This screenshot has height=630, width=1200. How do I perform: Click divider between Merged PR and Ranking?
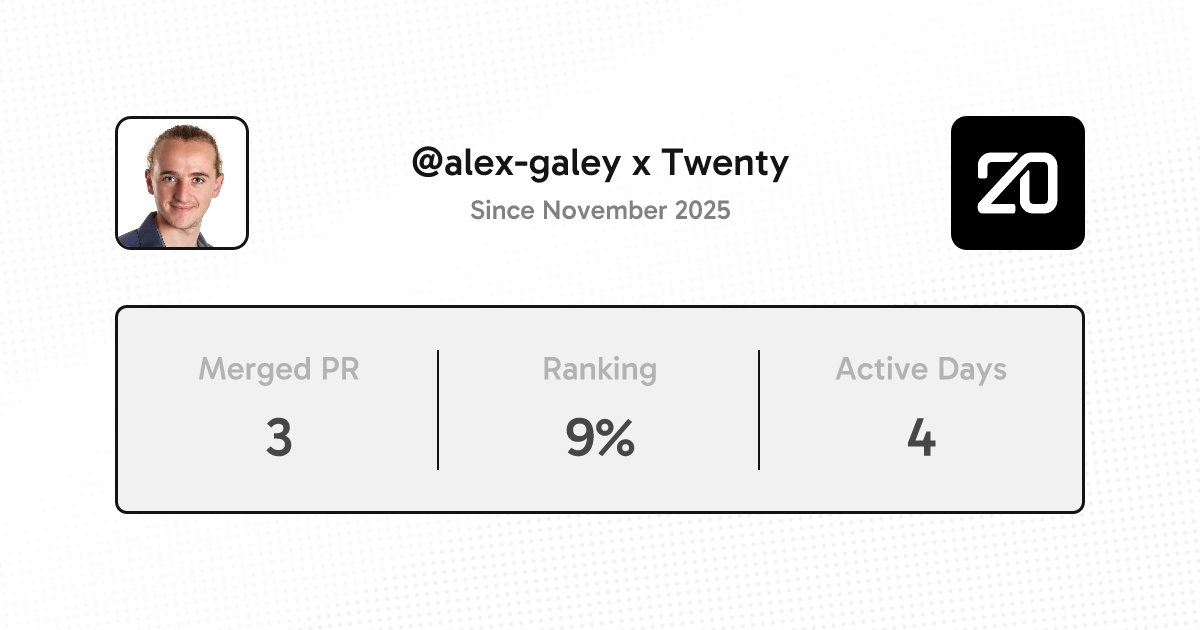point(438,409)
